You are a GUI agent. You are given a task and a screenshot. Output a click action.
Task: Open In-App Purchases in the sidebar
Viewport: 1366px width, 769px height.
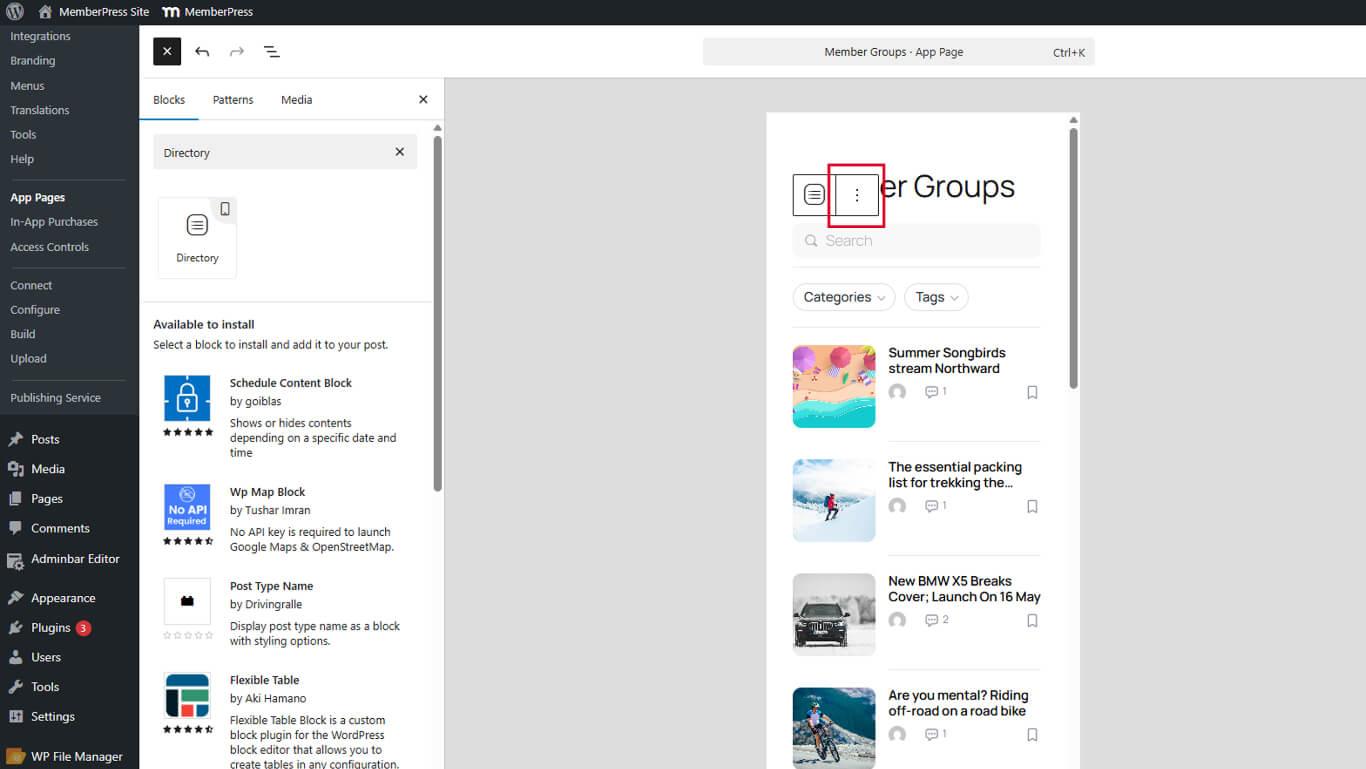click(54, 222)
